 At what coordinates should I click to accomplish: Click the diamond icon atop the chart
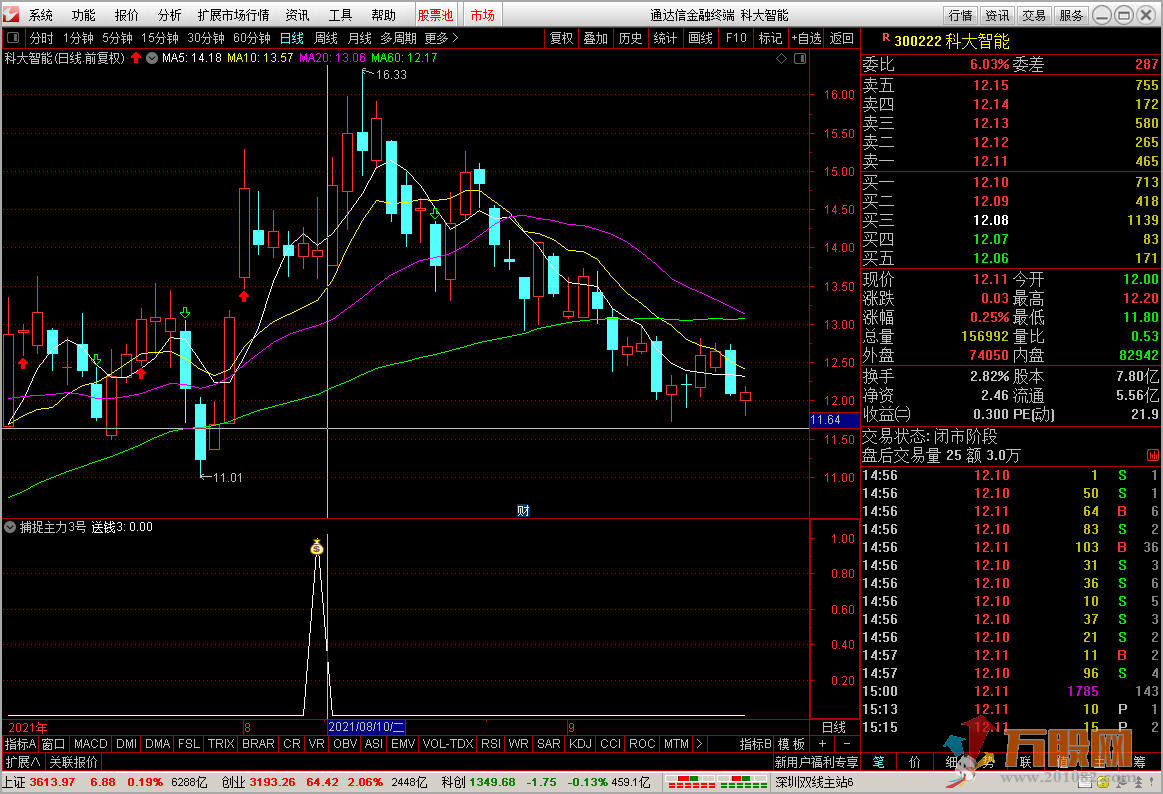pos(781,59)
